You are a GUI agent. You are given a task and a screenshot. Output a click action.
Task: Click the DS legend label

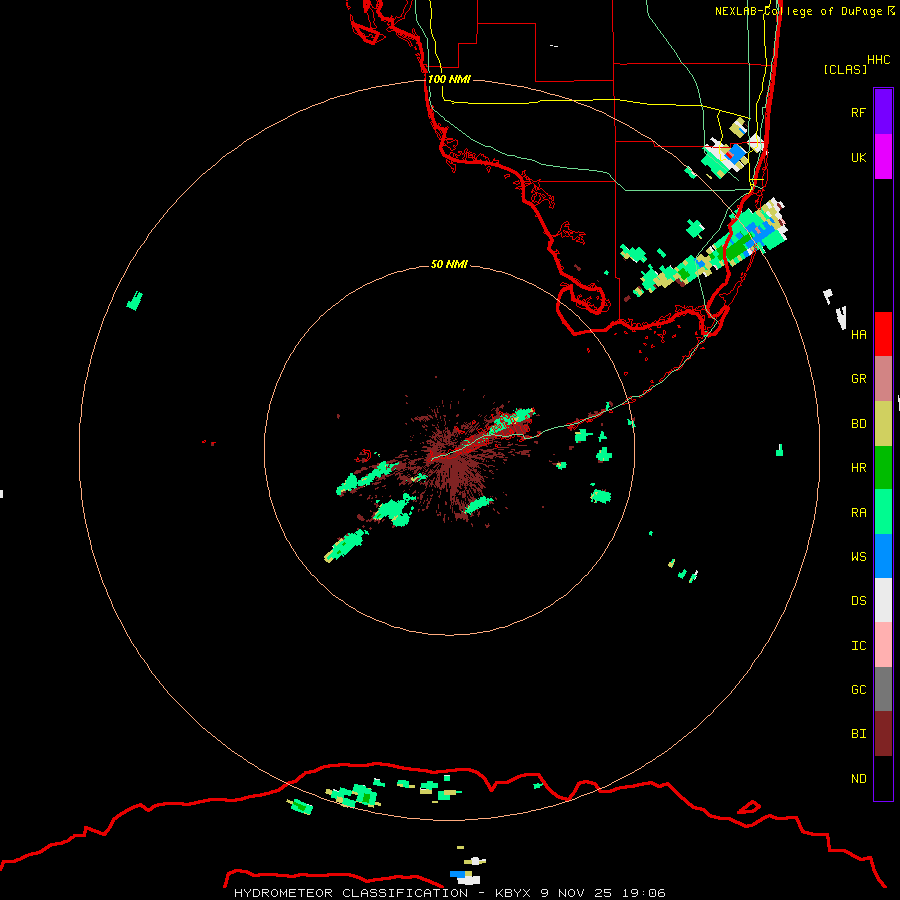[x=859, y=601]
